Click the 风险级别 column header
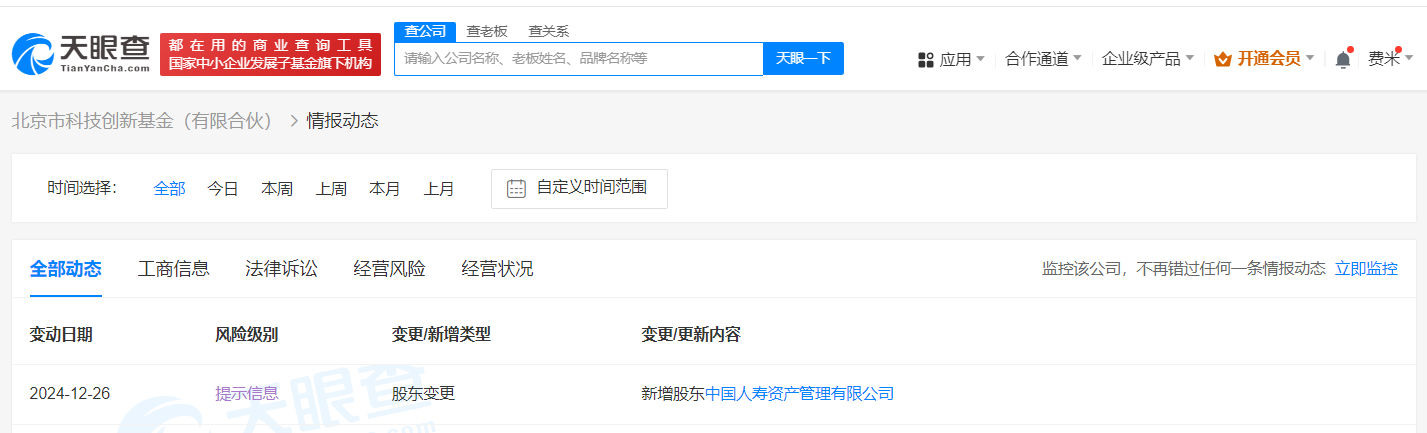The width and height of the screenshot is (1427, 433). [x=246, y=334]
